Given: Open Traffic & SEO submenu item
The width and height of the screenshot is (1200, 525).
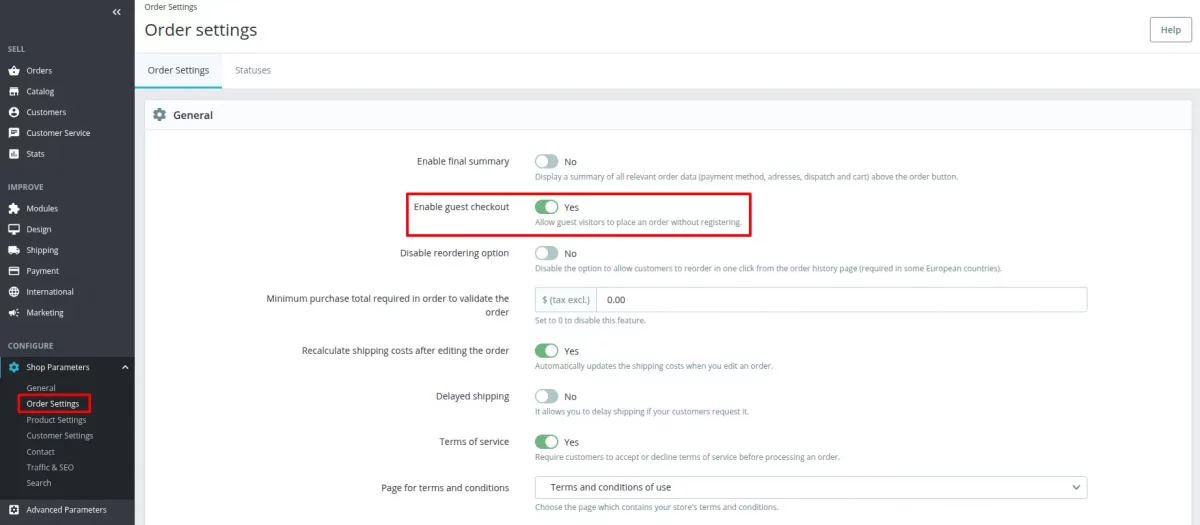Looking at the screenshot, I should 50,468.
